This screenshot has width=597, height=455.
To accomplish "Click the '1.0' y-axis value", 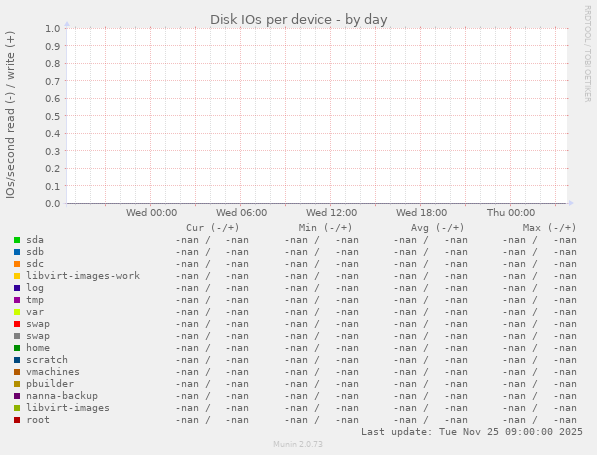I will pos(53,29).
